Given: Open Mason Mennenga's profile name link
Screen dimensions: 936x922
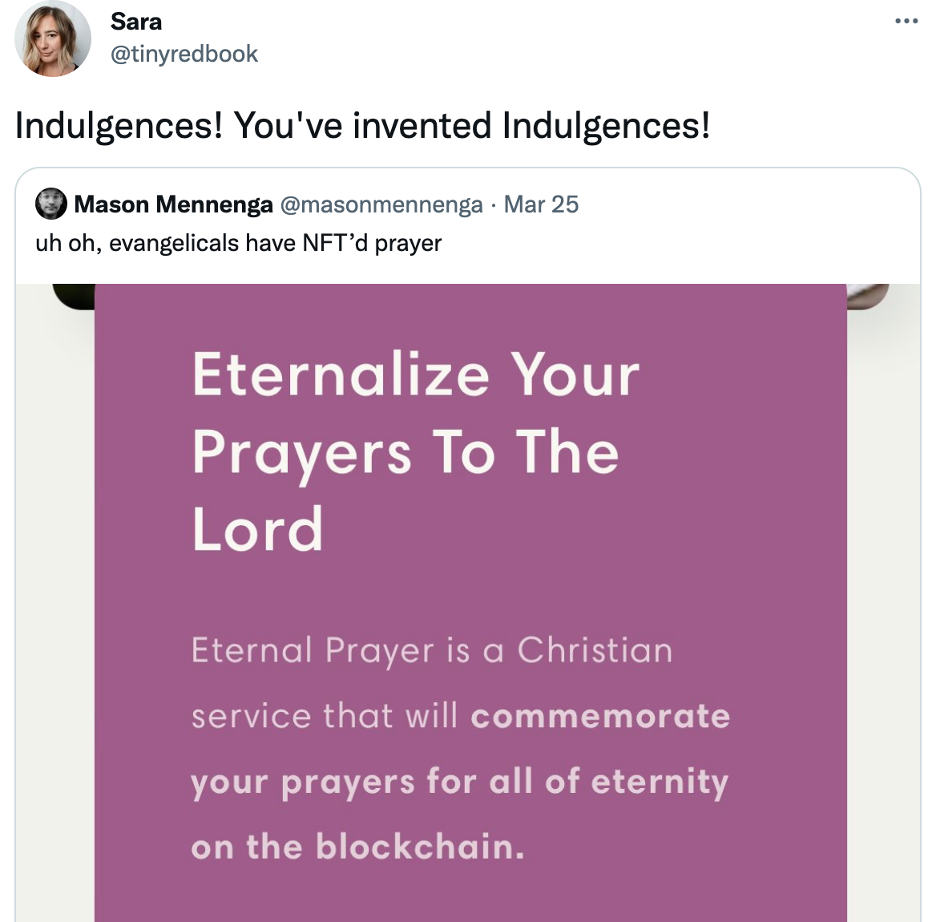Looking at the screenshot, I should pos(173,205).
